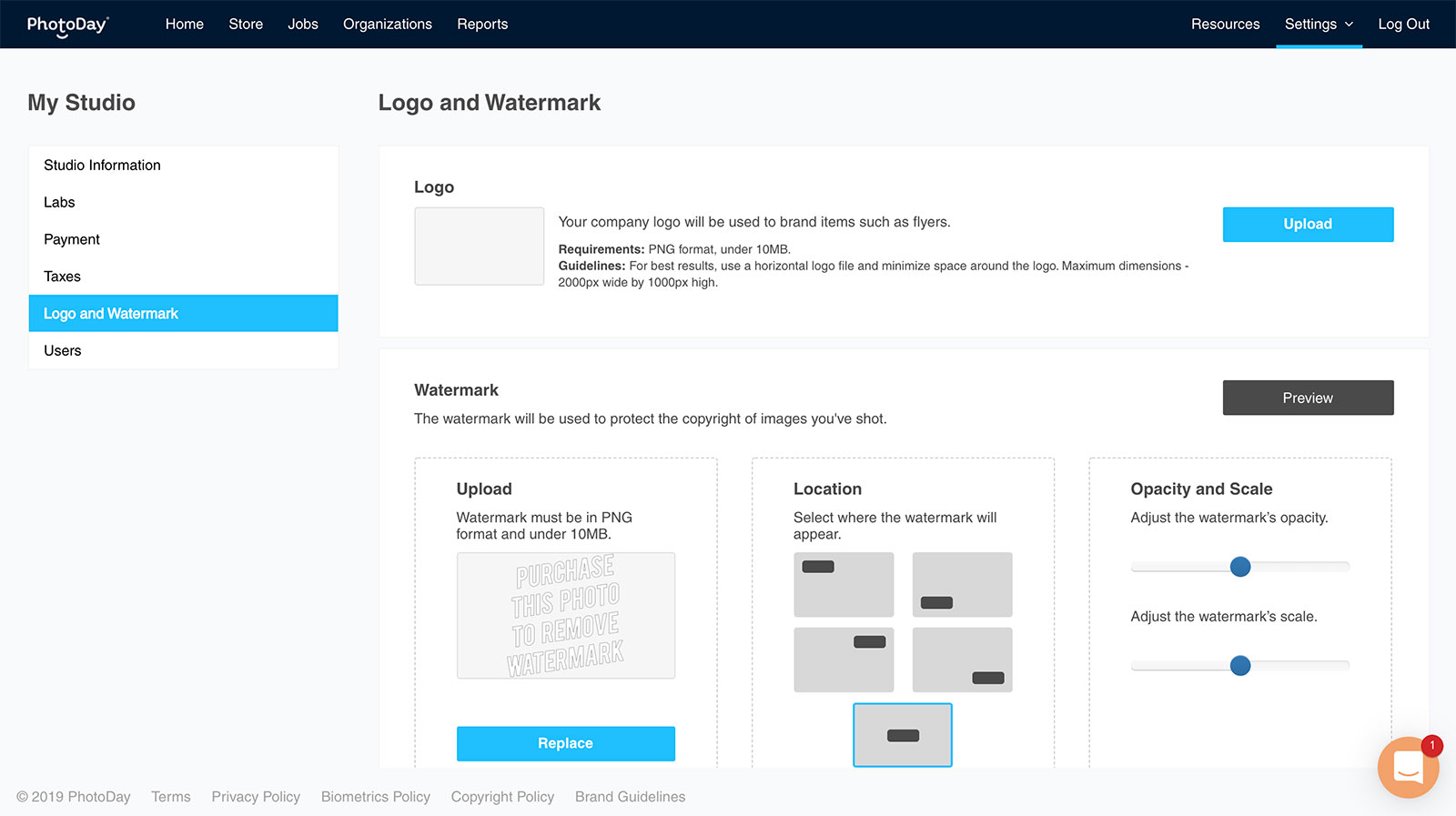Image resolution: width=1456 pixels, height=816 pixels.
Task: Select bottom-right watermark location
Action: [x=962, y=660]
